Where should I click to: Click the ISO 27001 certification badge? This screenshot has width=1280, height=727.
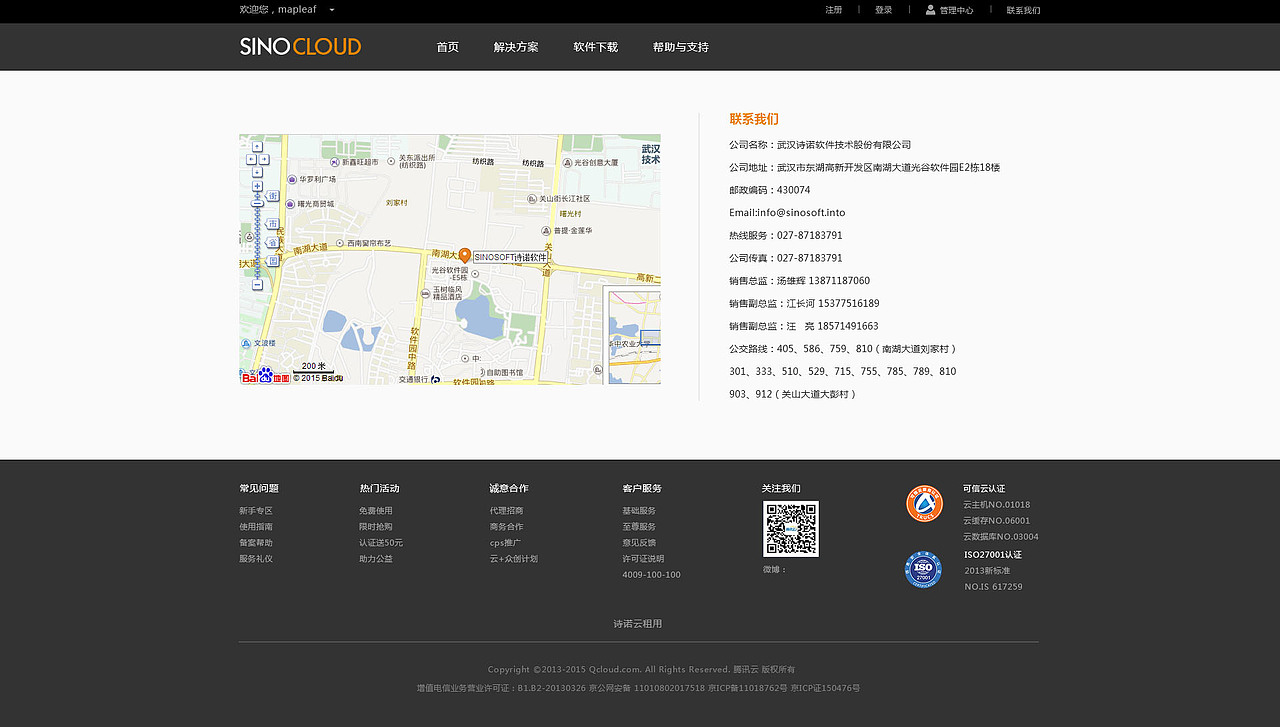coord(923,570)
